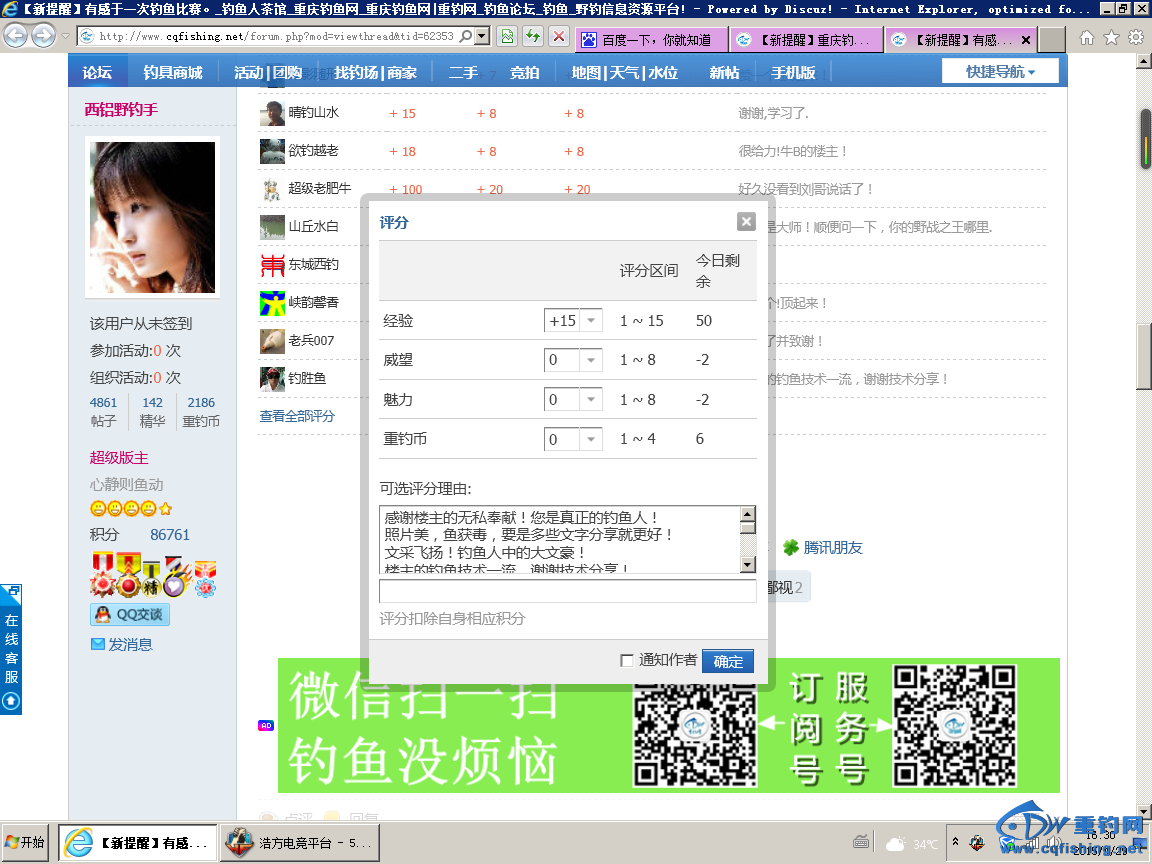Open the 经验 score dropdown arrow

[591, 320]
